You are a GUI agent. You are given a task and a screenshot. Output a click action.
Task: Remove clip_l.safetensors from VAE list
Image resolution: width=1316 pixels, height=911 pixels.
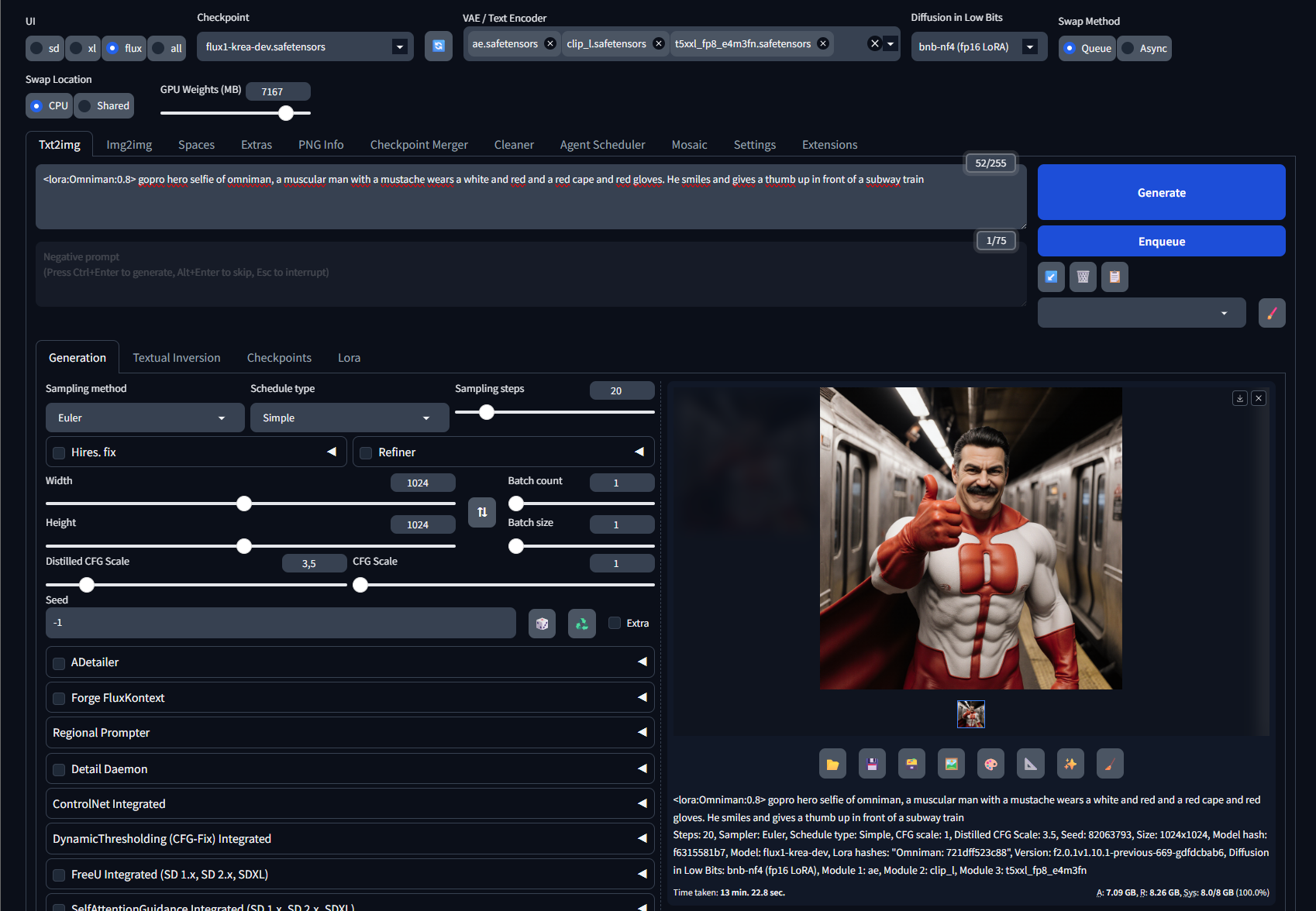click(659, 43)
